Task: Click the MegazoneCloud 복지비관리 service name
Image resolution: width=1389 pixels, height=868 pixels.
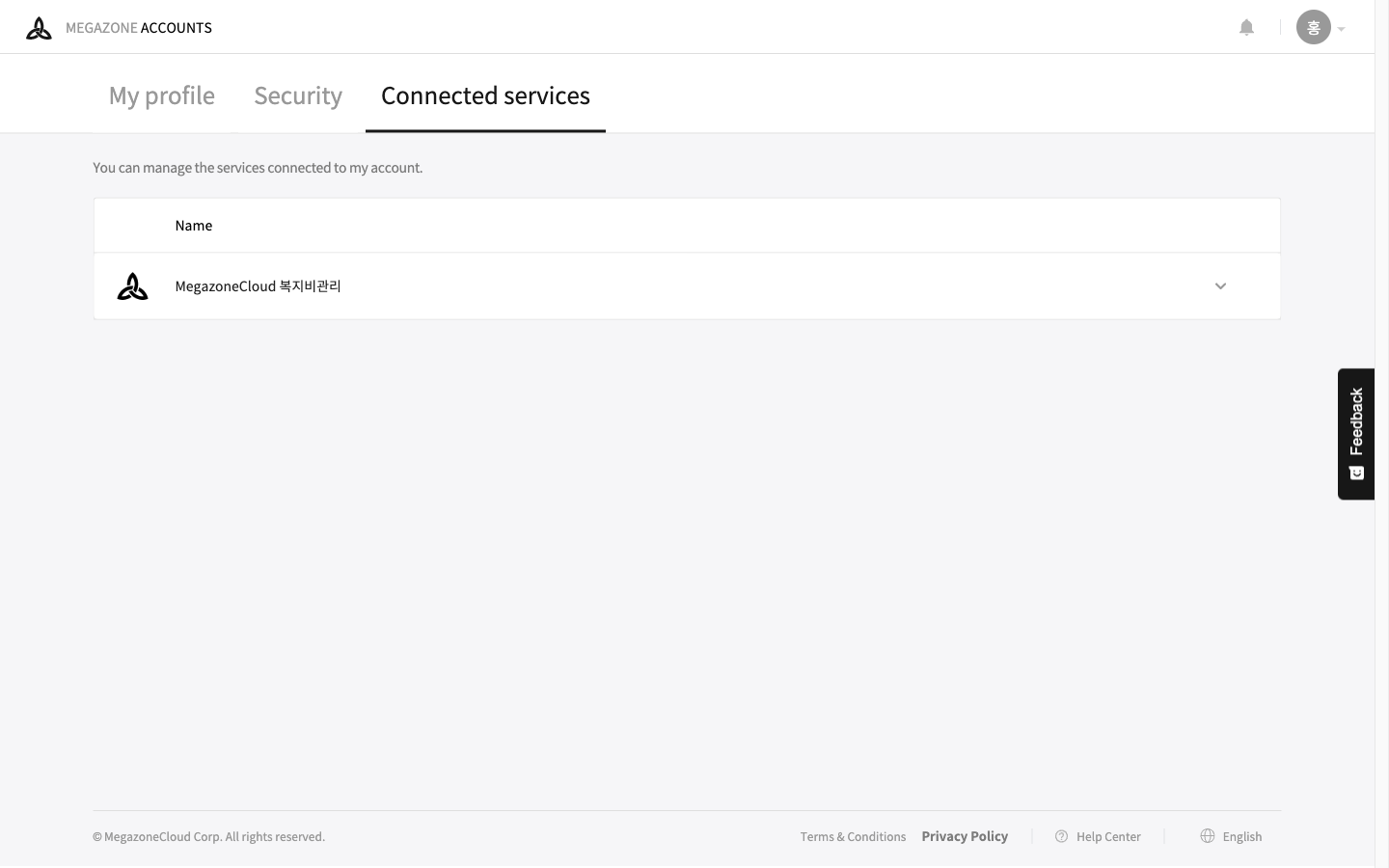Action: coord(258,286)
